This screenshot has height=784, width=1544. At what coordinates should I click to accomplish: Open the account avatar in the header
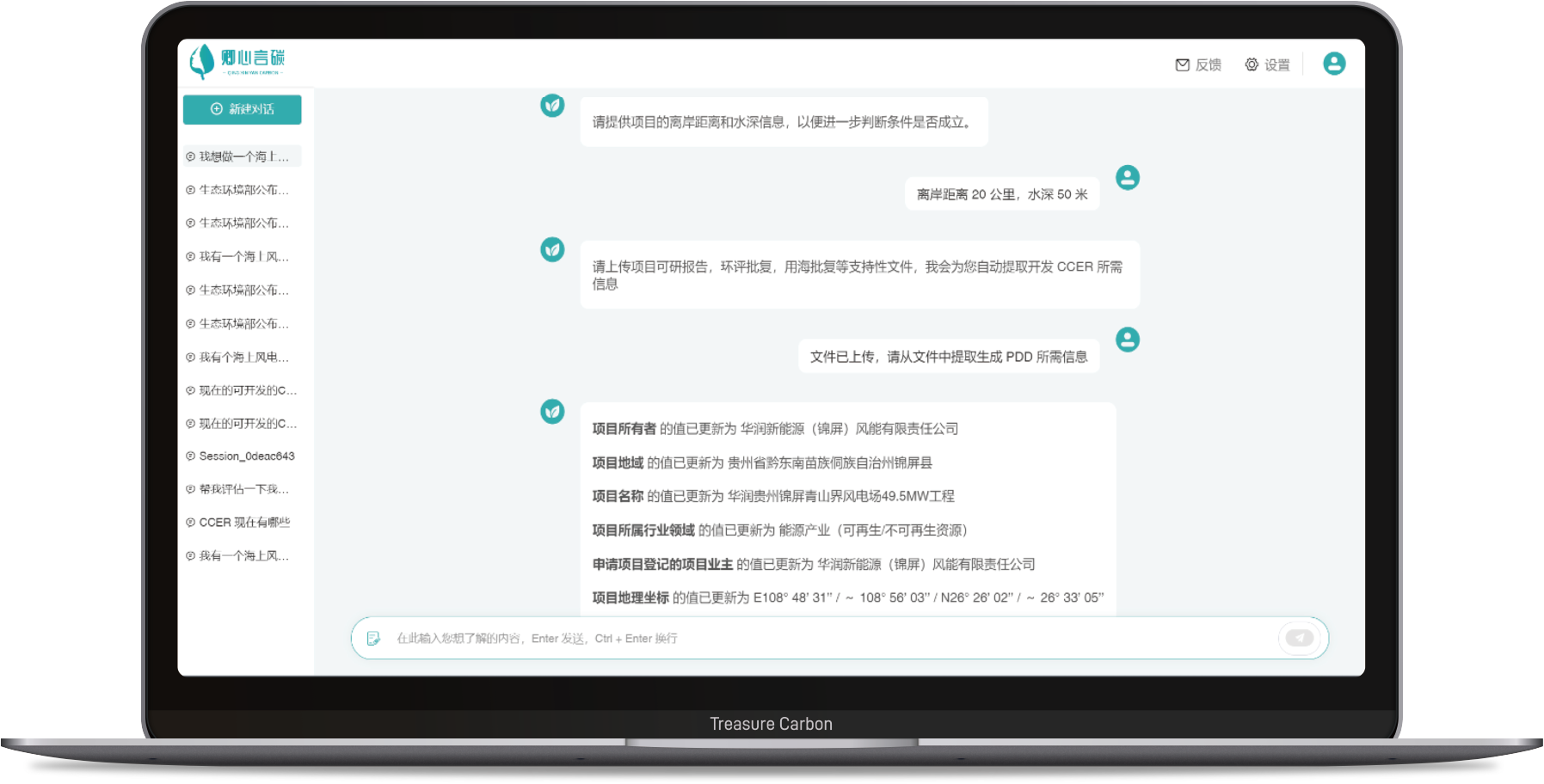tap(1333, 64)
